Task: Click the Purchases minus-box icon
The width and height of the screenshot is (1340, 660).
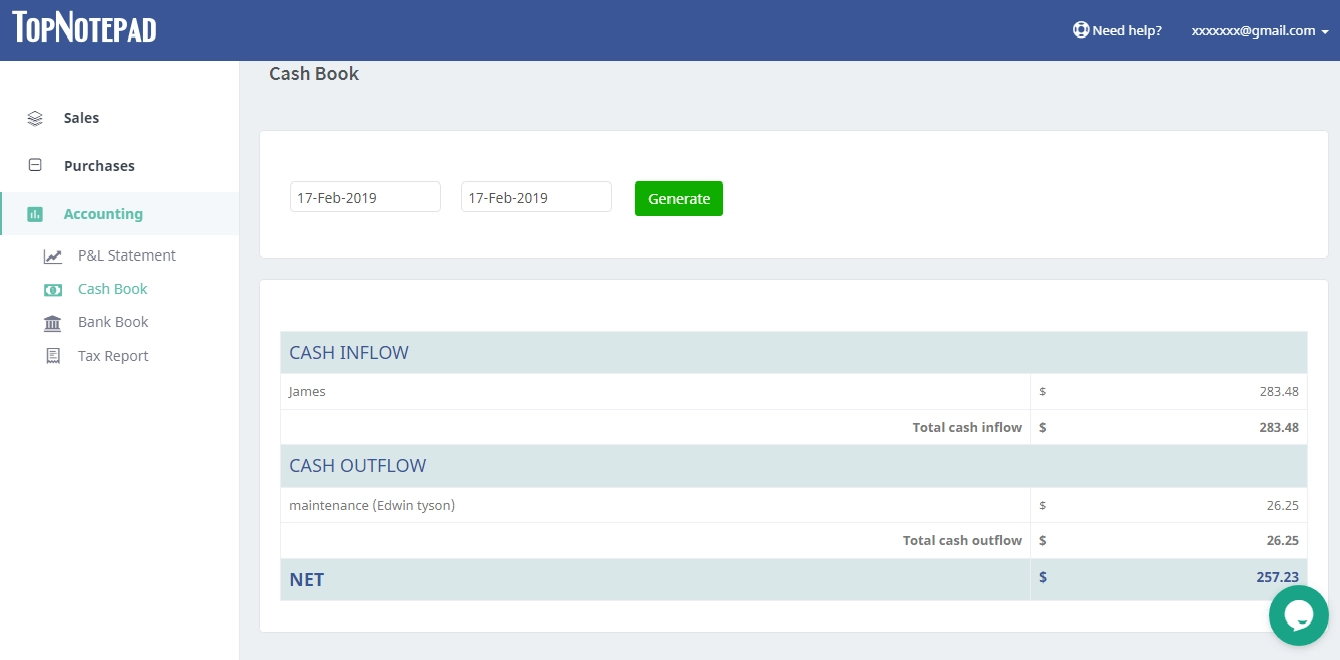Action: 35,165
